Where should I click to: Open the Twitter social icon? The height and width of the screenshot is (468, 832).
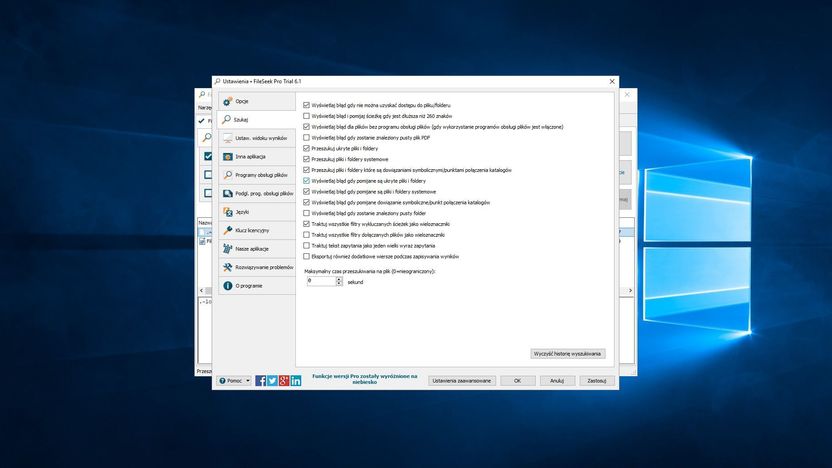click(272, 380)
